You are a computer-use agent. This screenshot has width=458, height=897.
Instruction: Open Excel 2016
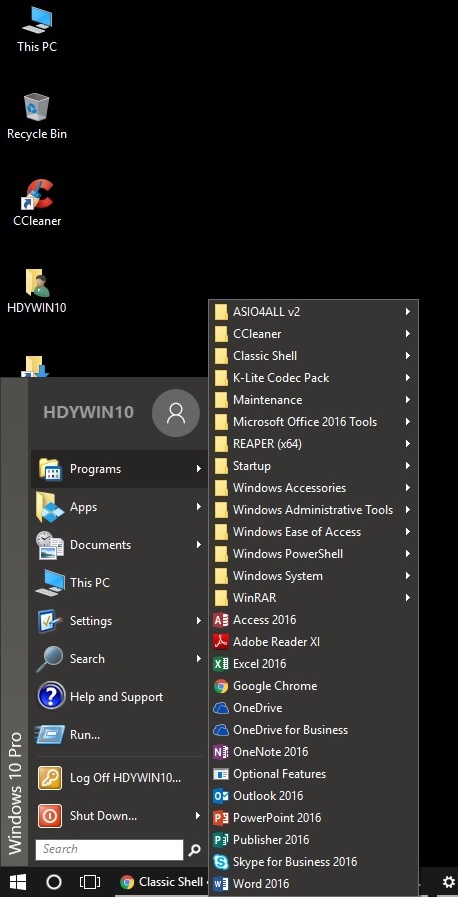(314, 664)
